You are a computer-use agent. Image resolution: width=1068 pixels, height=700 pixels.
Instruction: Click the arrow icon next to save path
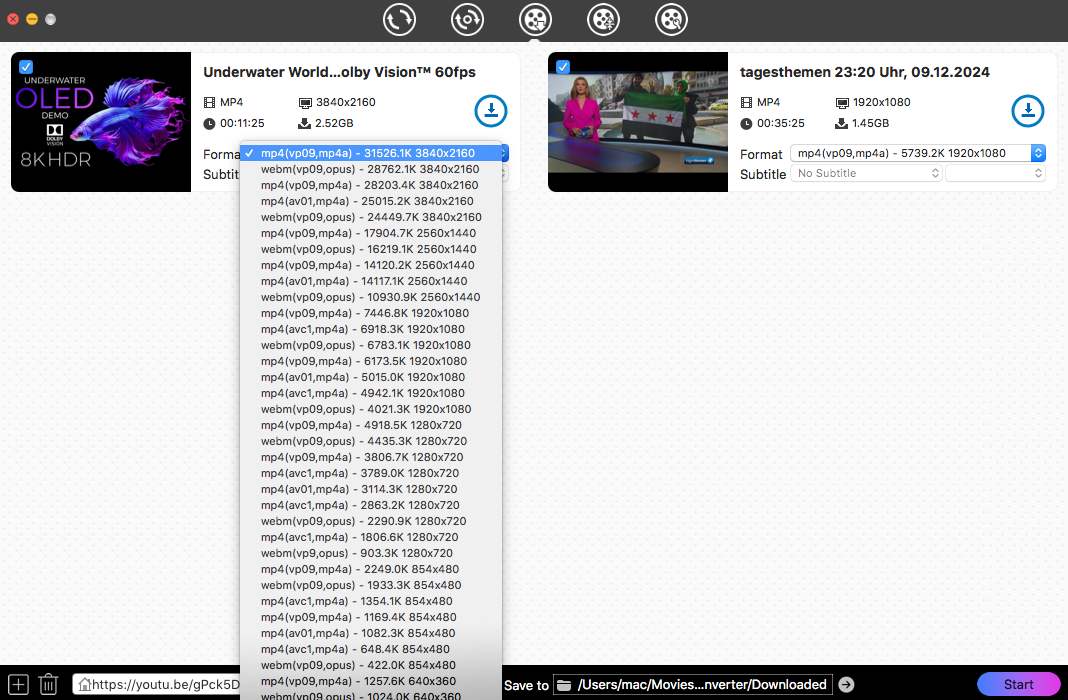[847, 684]
